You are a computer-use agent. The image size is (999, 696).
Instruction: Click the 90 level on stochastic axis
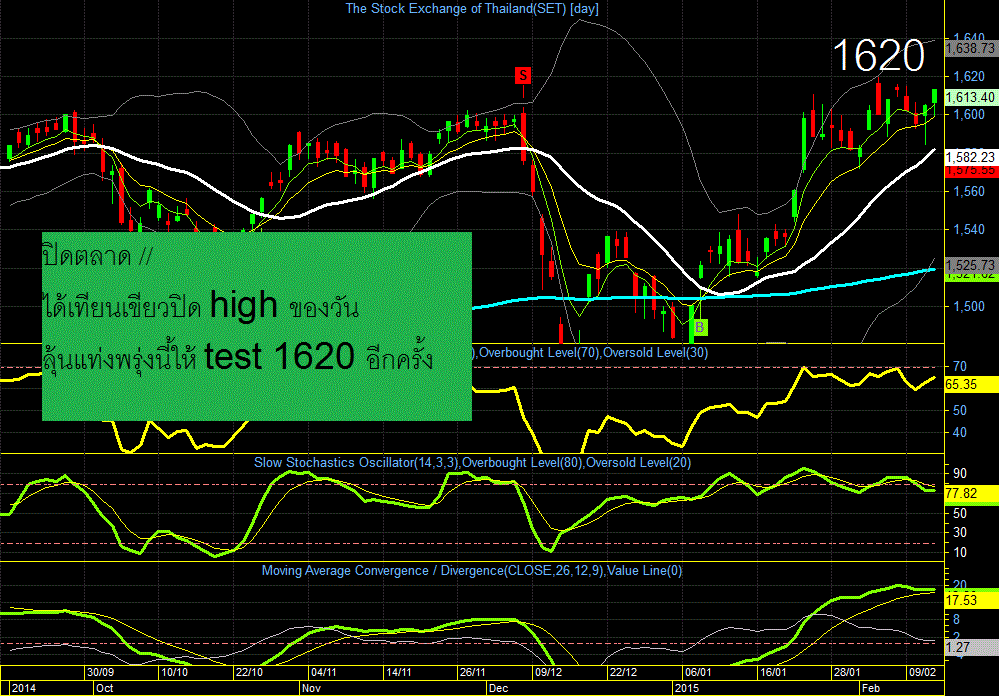(x=959, y=474)
